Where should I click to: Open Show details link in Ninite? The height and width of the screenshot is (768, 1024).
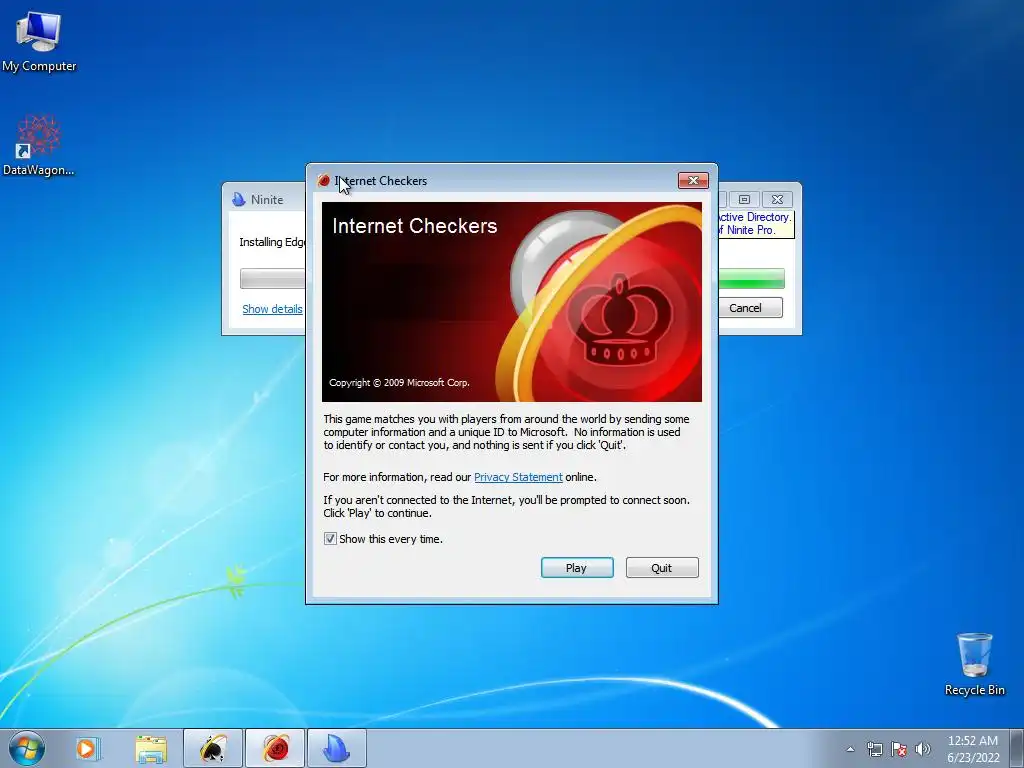(272, 309)
